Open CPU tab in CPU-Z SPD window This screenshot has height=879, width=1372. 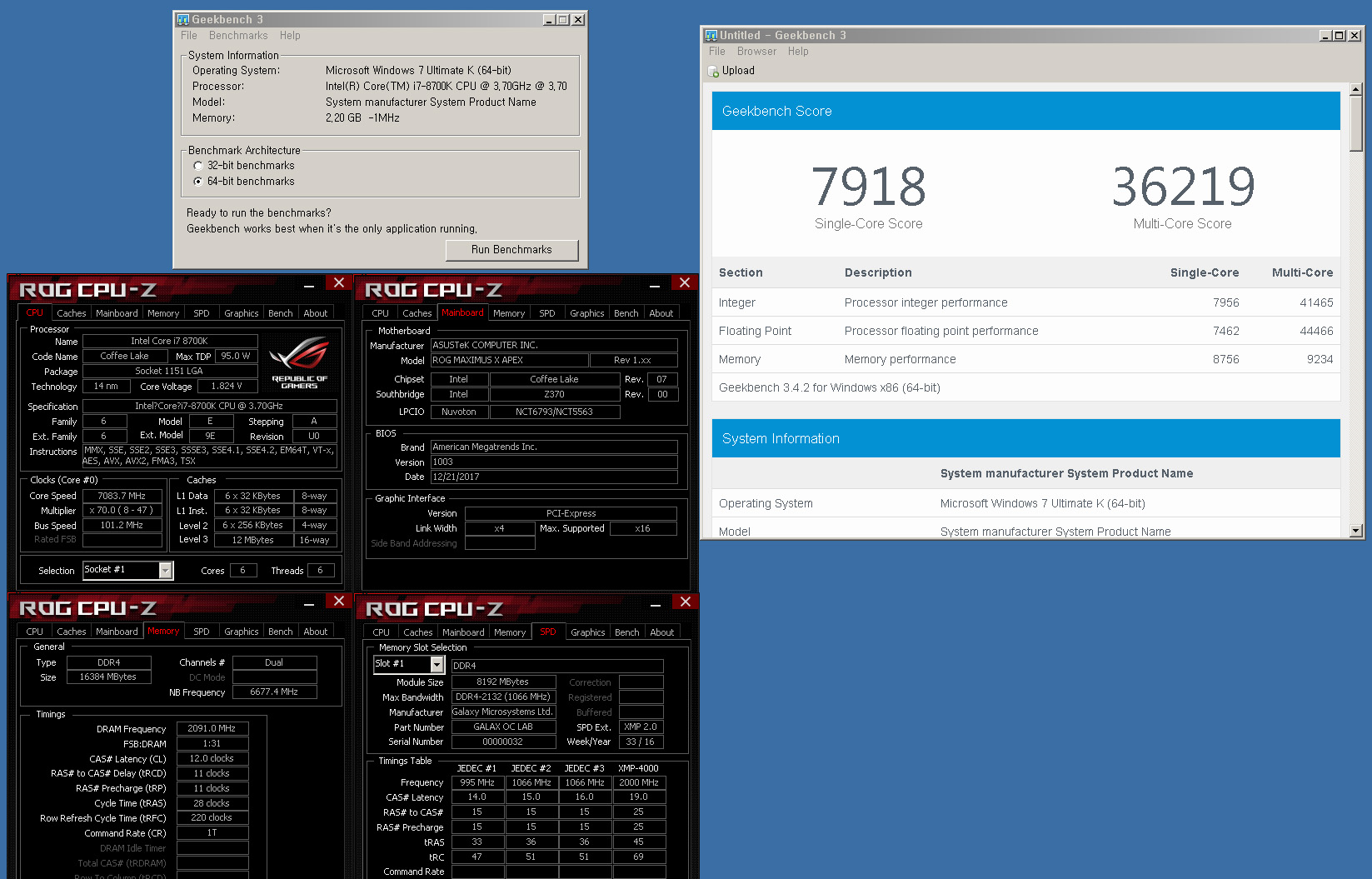click(x=381, y=632)
